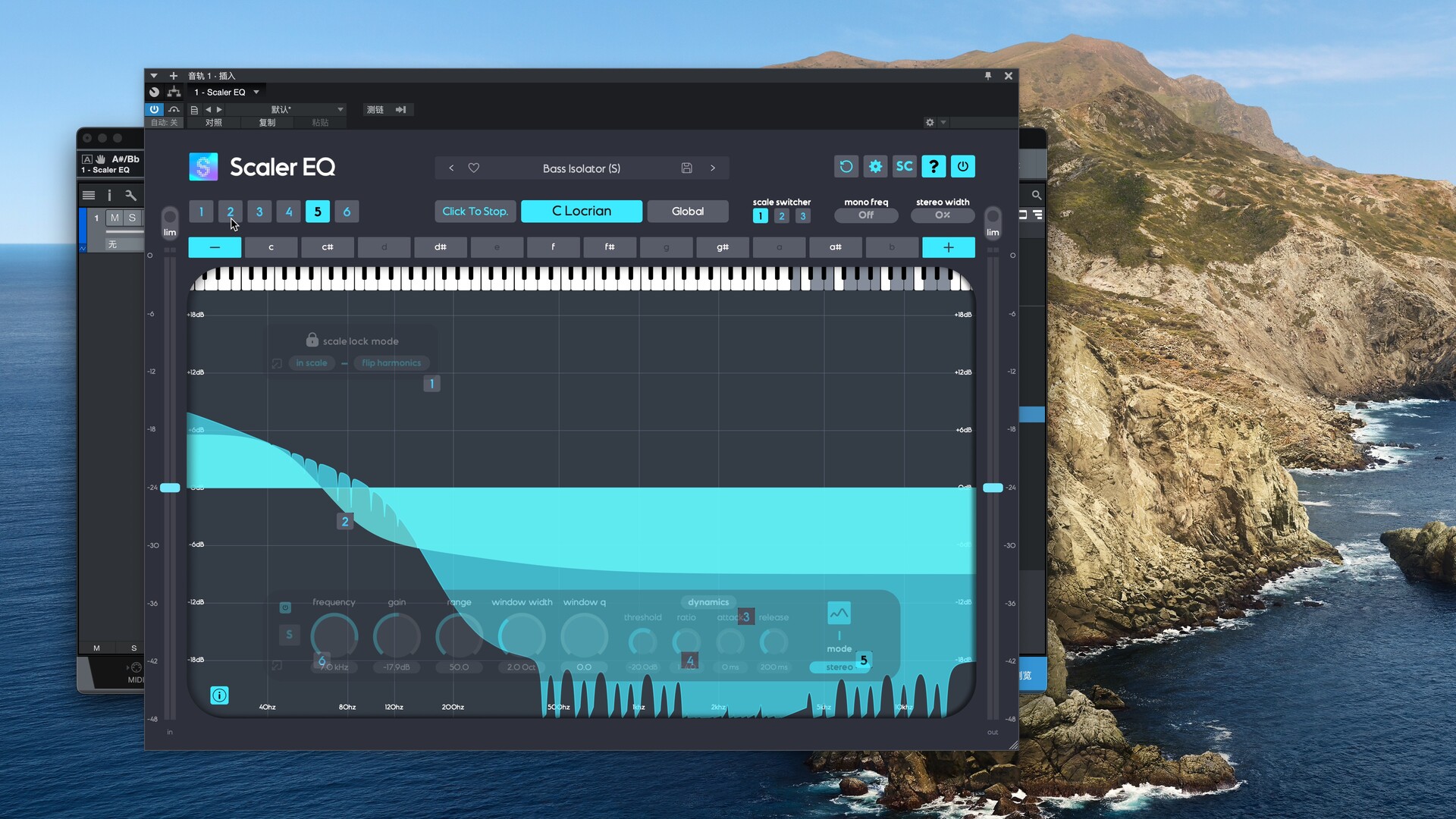Click the stereo width 0% control

coord(943,215)
